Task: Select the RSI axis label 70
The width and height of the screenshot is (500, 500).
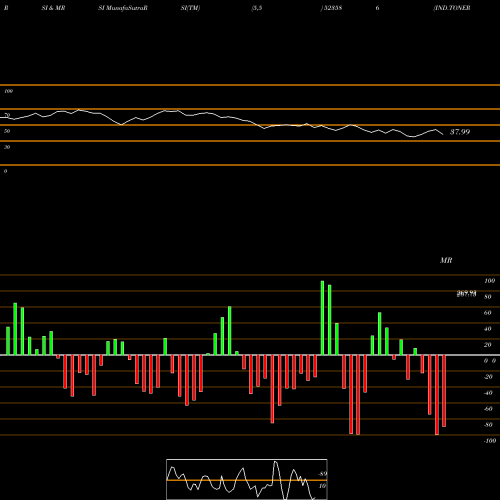Action: [7, 115]
